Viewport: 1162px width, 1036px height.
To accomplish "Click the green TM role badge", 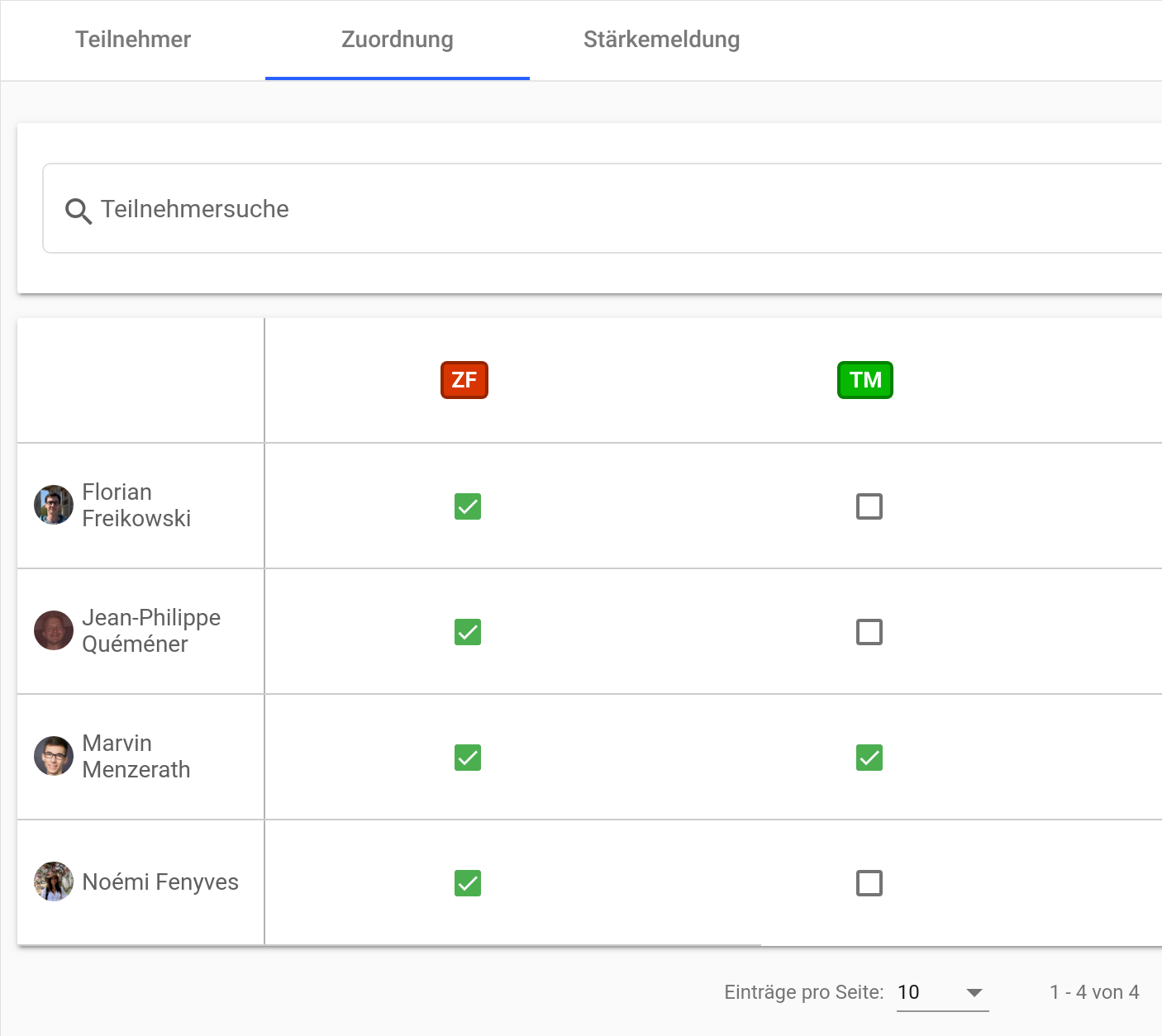I will 864,380.
